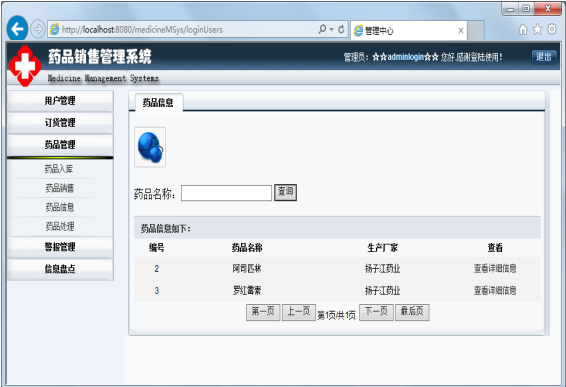This screenshot has height=387, width=566.
Task: Collapse the 药品管理 menu section
Action: point(60,145)
